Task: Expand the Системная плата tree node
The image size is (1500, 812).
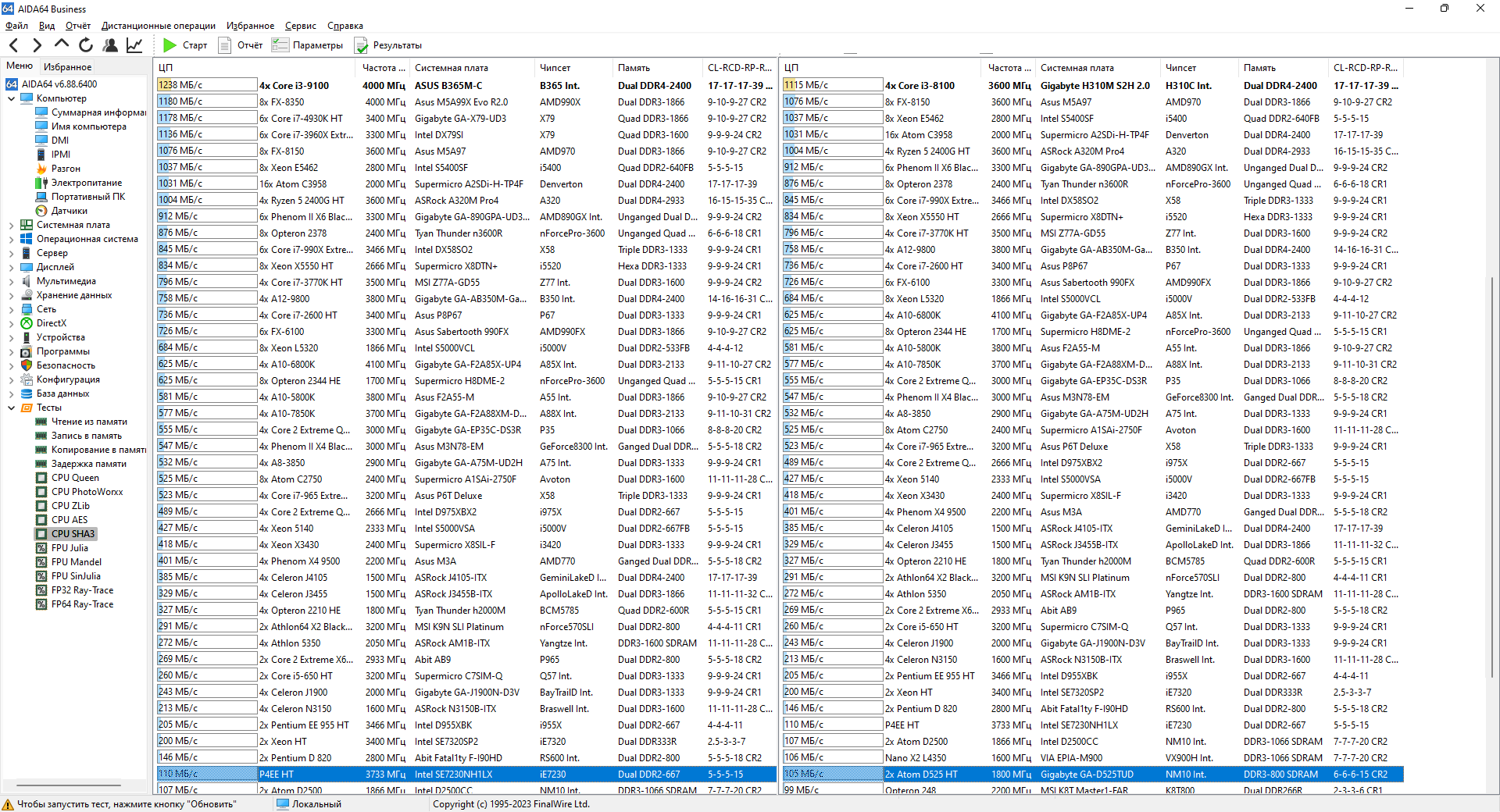Action: click(x=11, y=225)
